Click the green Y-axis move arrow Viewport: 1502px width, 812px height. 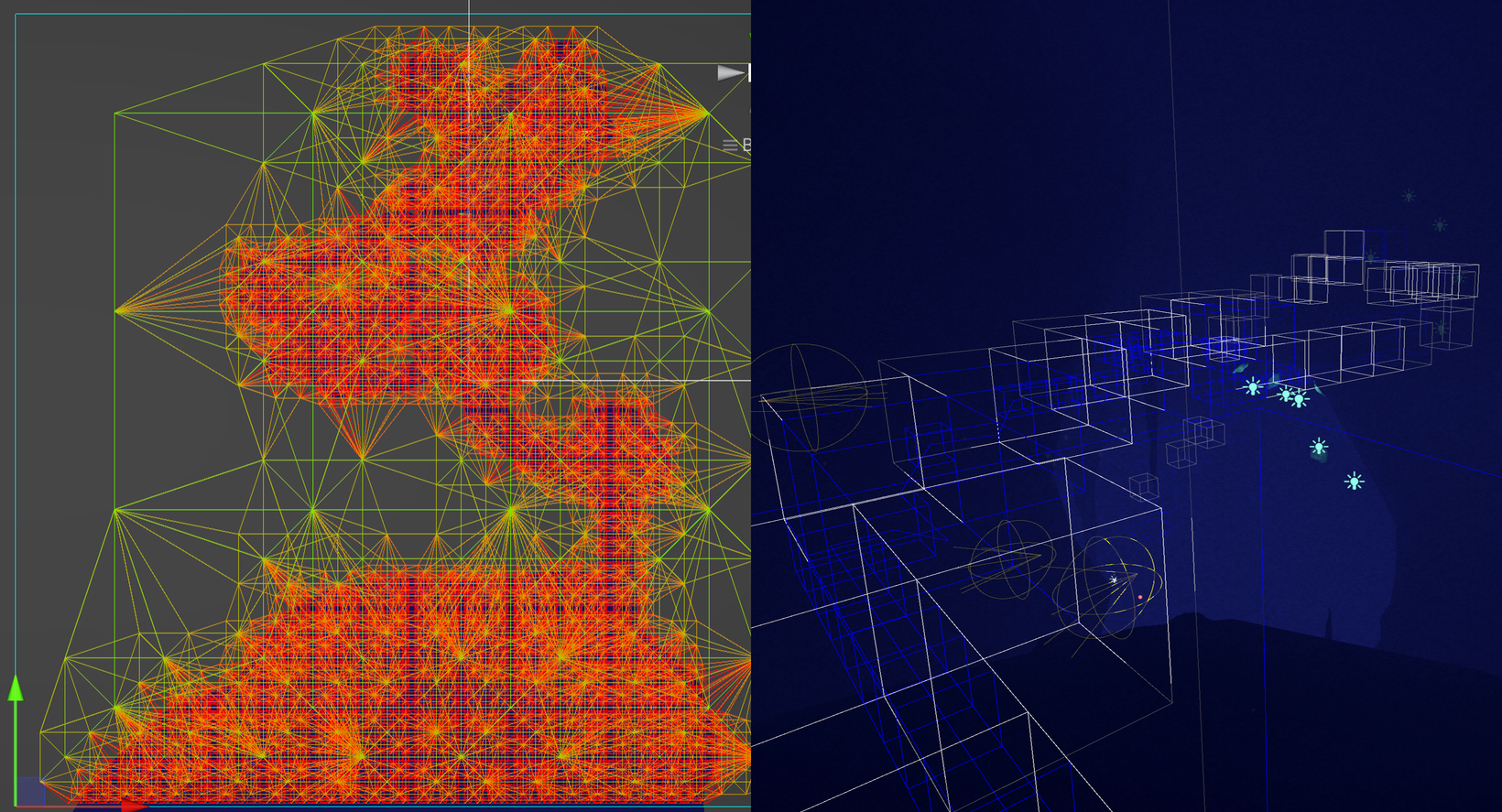click(16, 689)
